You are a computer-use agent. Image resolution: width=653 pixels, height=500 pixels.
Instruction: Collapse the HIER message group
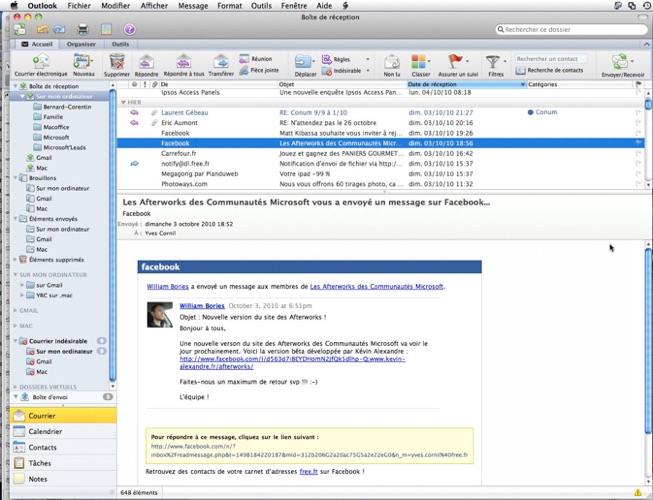[123, 102]
